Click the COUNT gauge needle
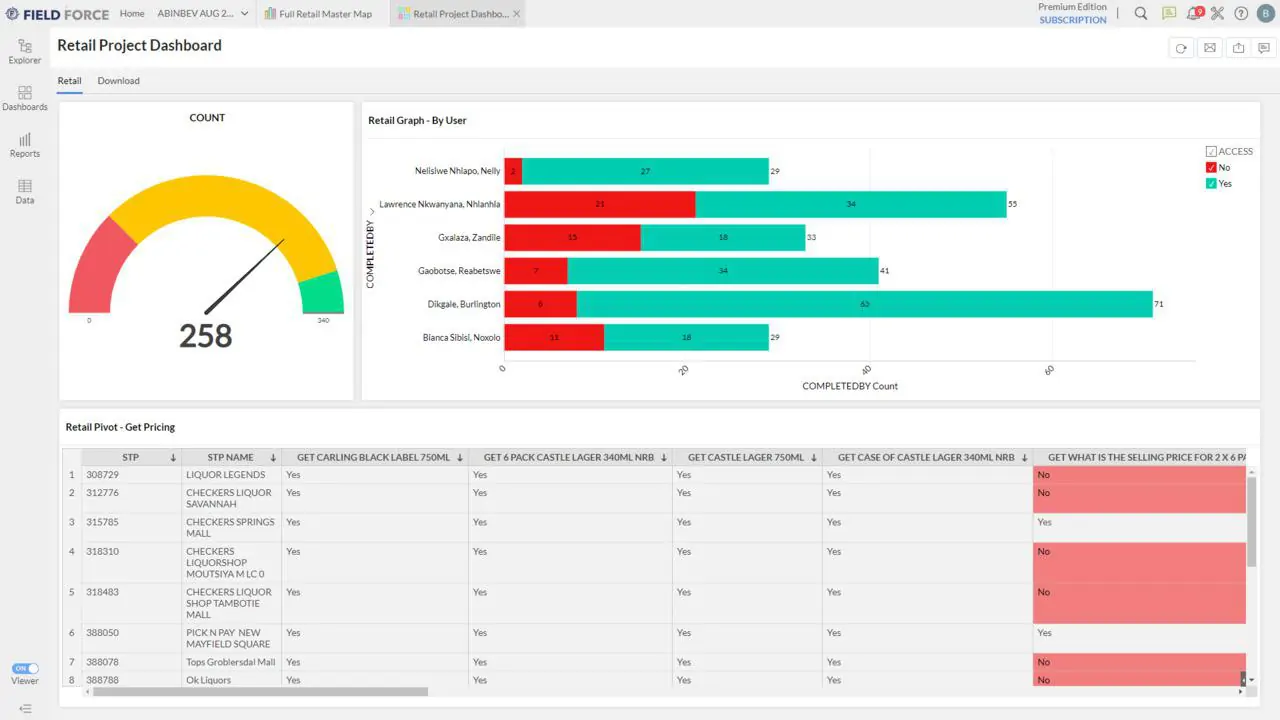Viewport: 1280px width, 720px height. [245, 276]
